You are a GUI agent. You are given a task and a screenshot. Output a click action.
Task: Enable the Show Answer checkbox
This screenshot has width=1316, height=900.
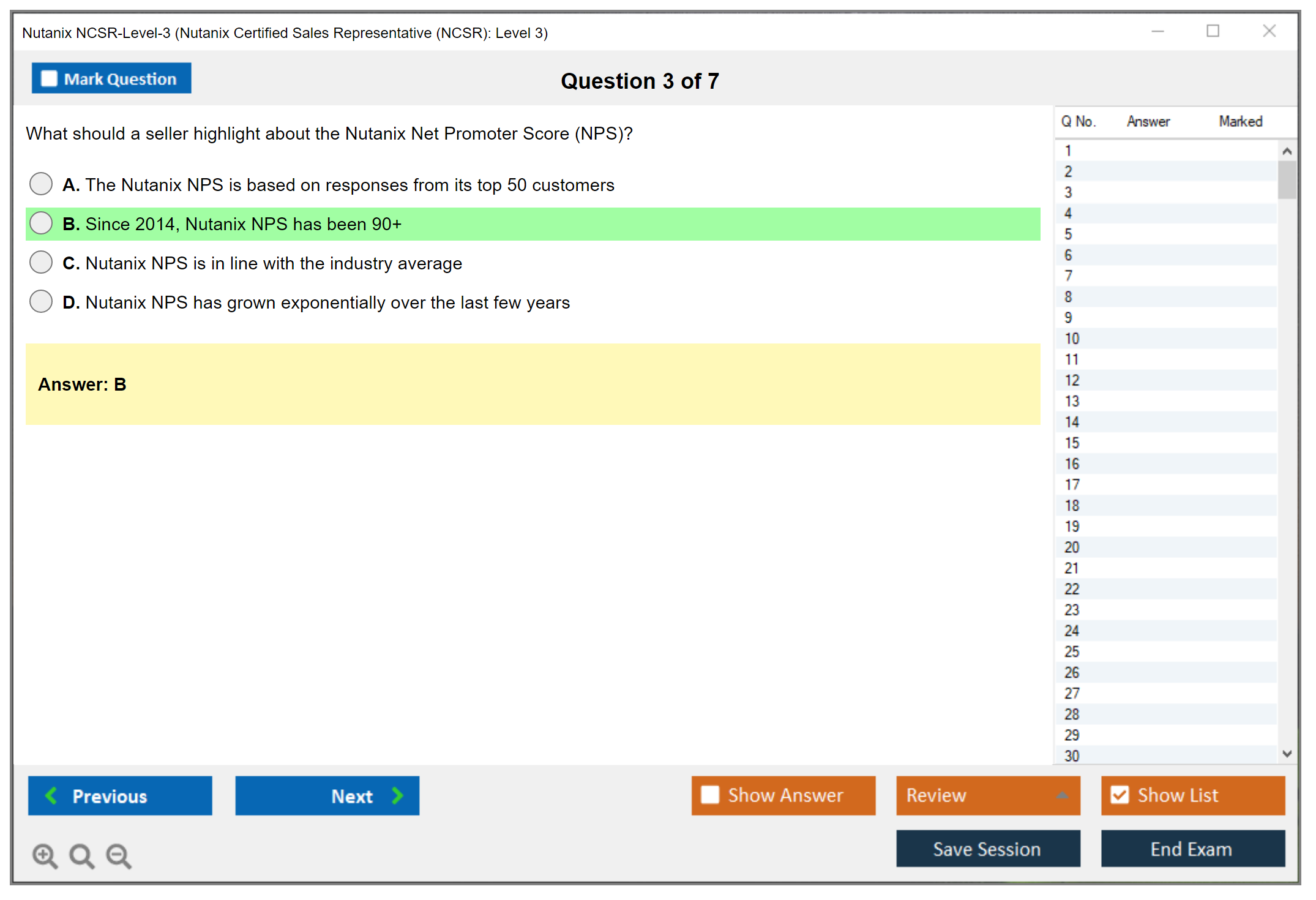(710, 795)
